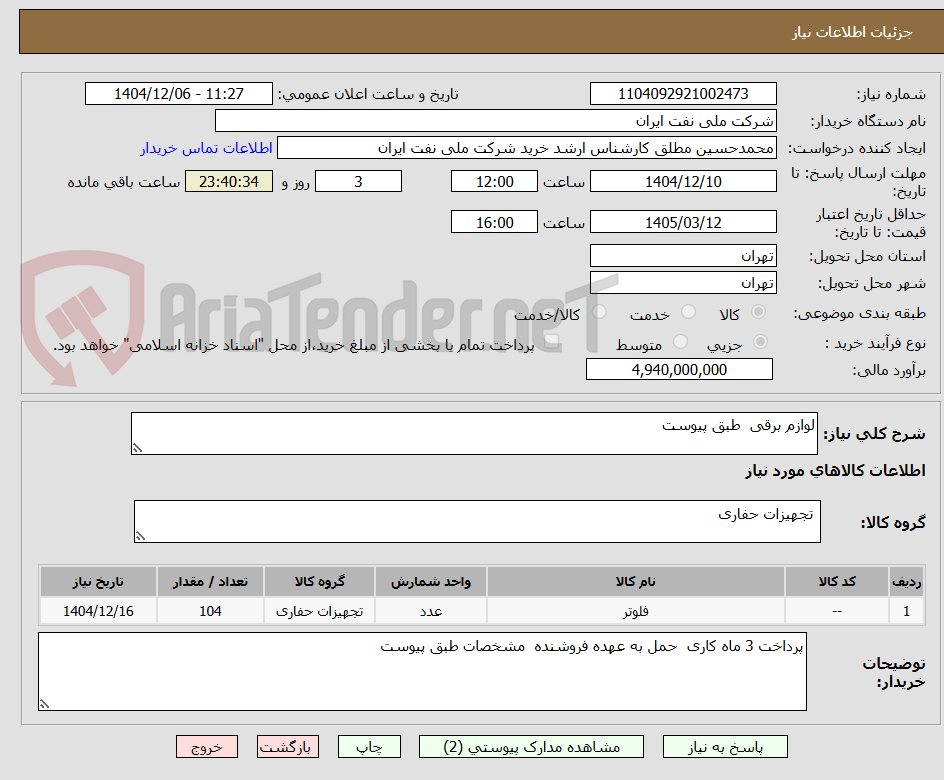Click the quantity cell 104

[x=210, y=611]
